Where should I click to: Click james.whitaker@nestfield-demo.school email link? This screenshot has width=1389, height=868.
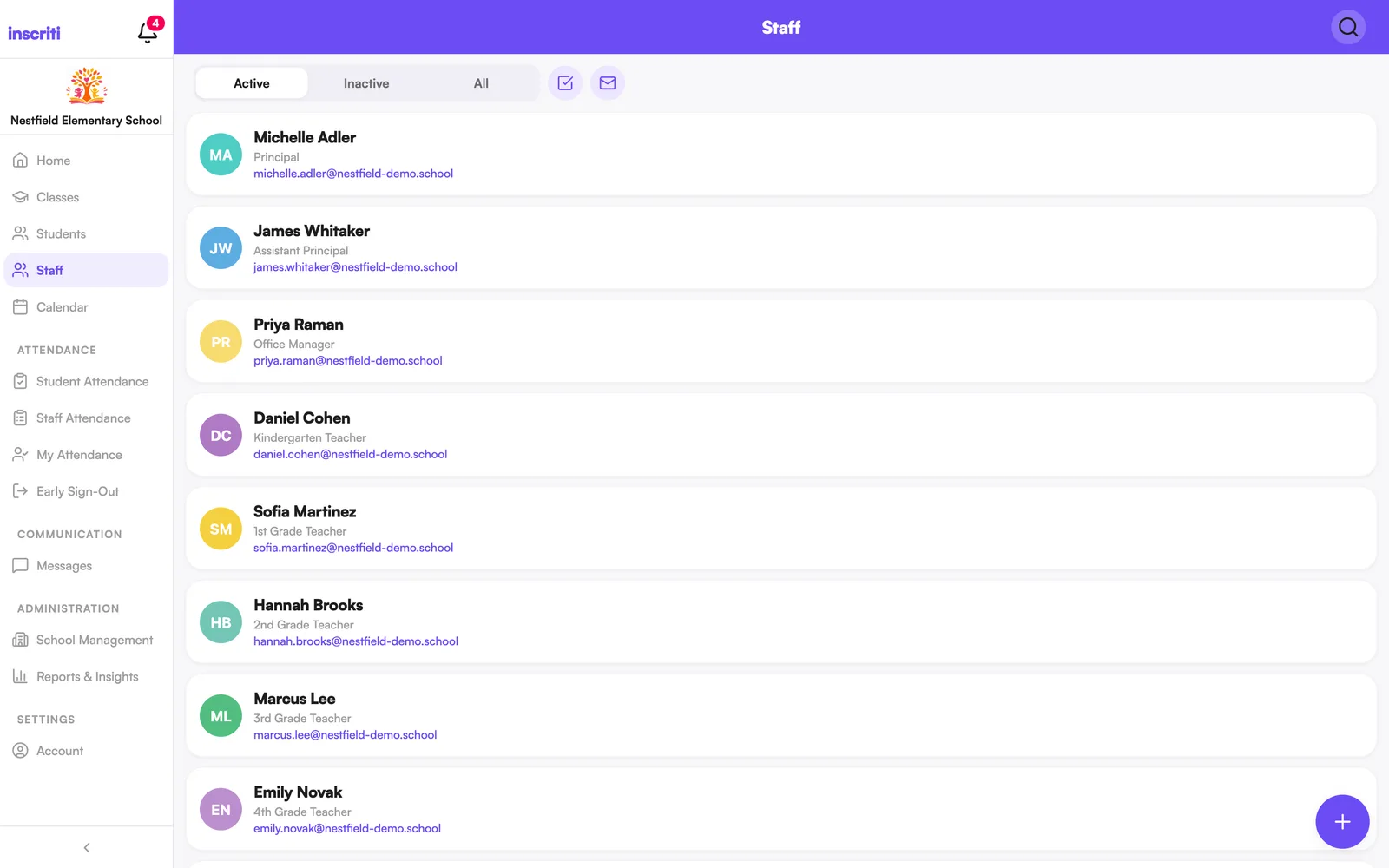(x=355, y=267)
